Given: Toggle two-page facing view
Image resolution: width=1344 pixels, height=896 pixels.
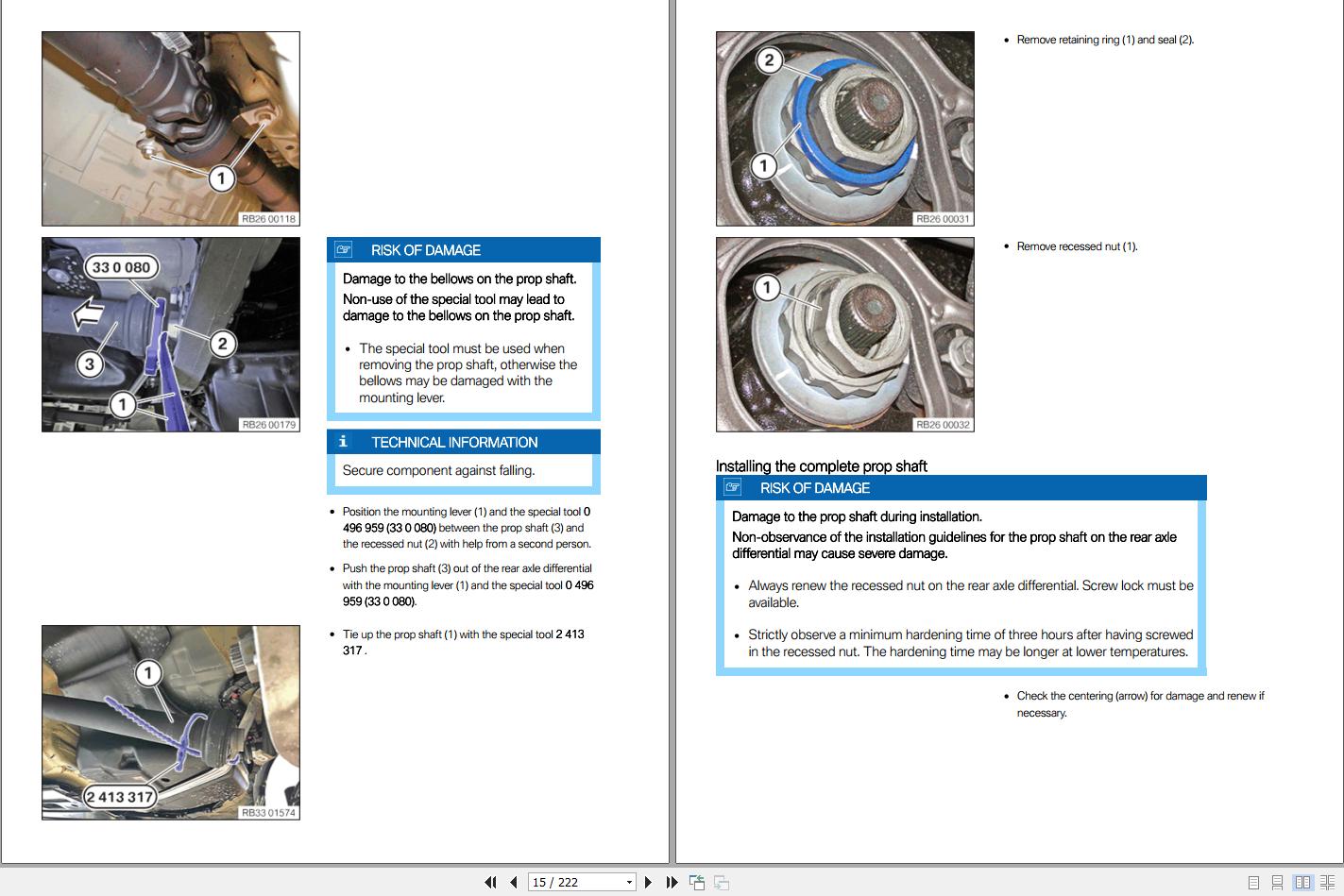Looking at the screenshot, I should pyautogui.click(x=1302, y=882).
